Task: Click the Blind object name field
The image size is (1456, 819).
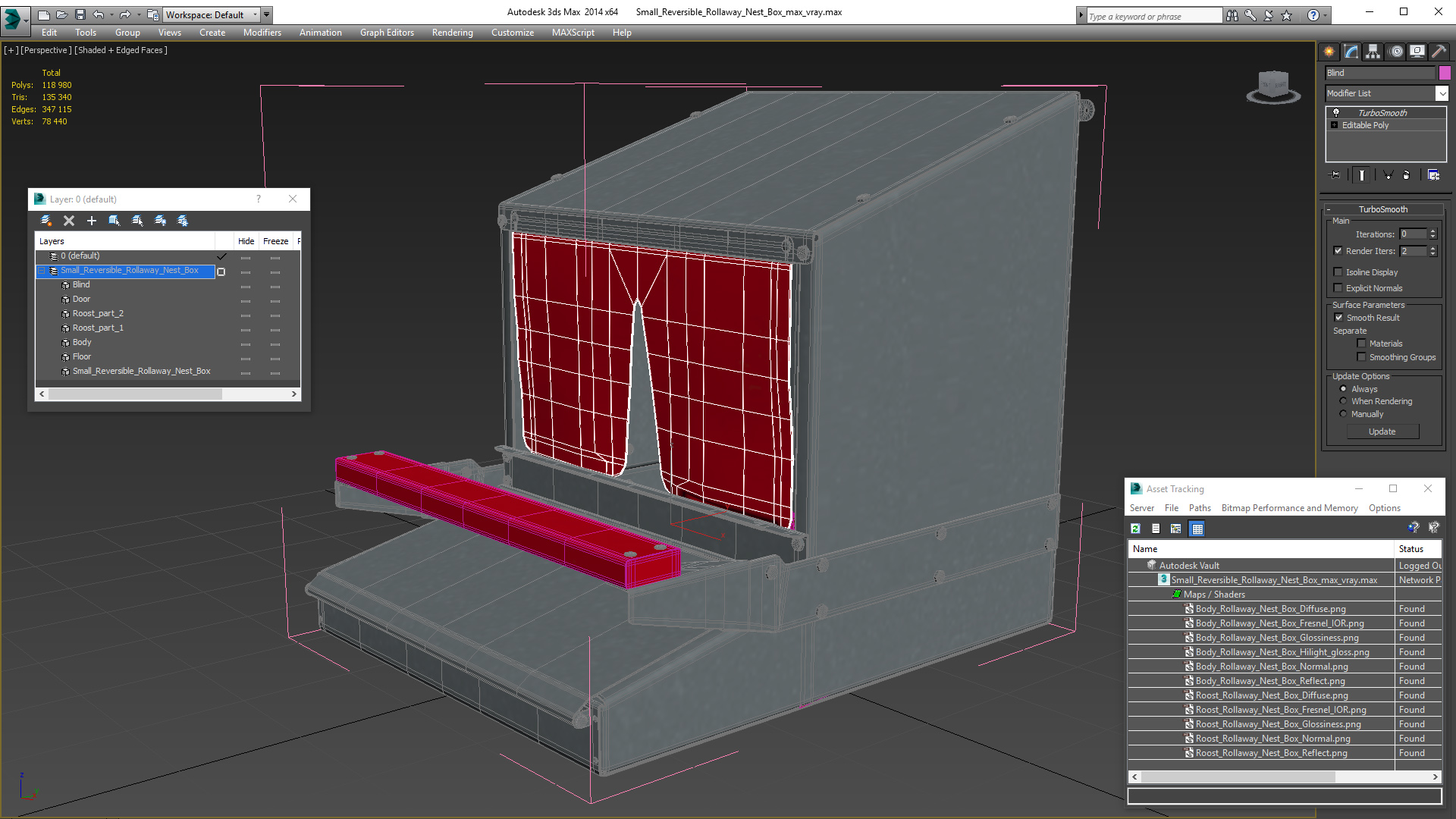Action: click(1380, 73)
